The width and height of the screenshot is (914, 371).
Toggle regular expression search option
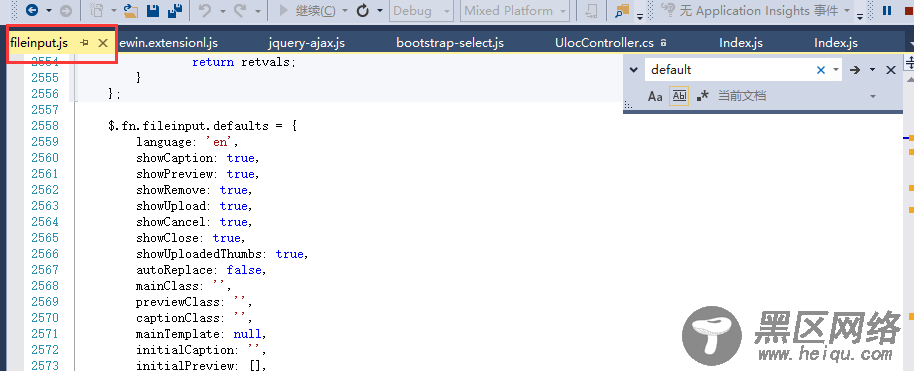coord(703,96)
